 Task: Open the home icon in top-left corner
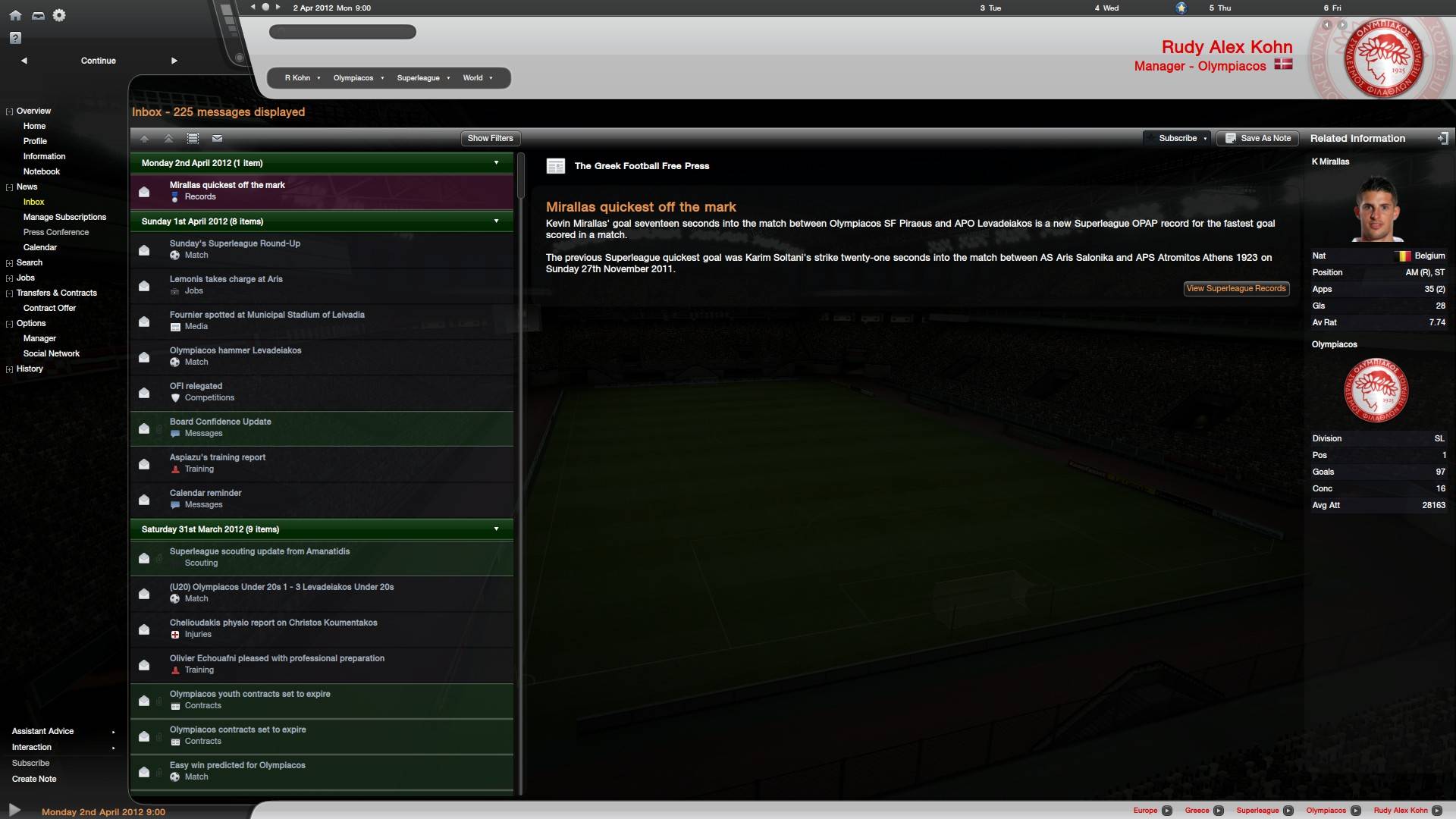pos(15,15)
